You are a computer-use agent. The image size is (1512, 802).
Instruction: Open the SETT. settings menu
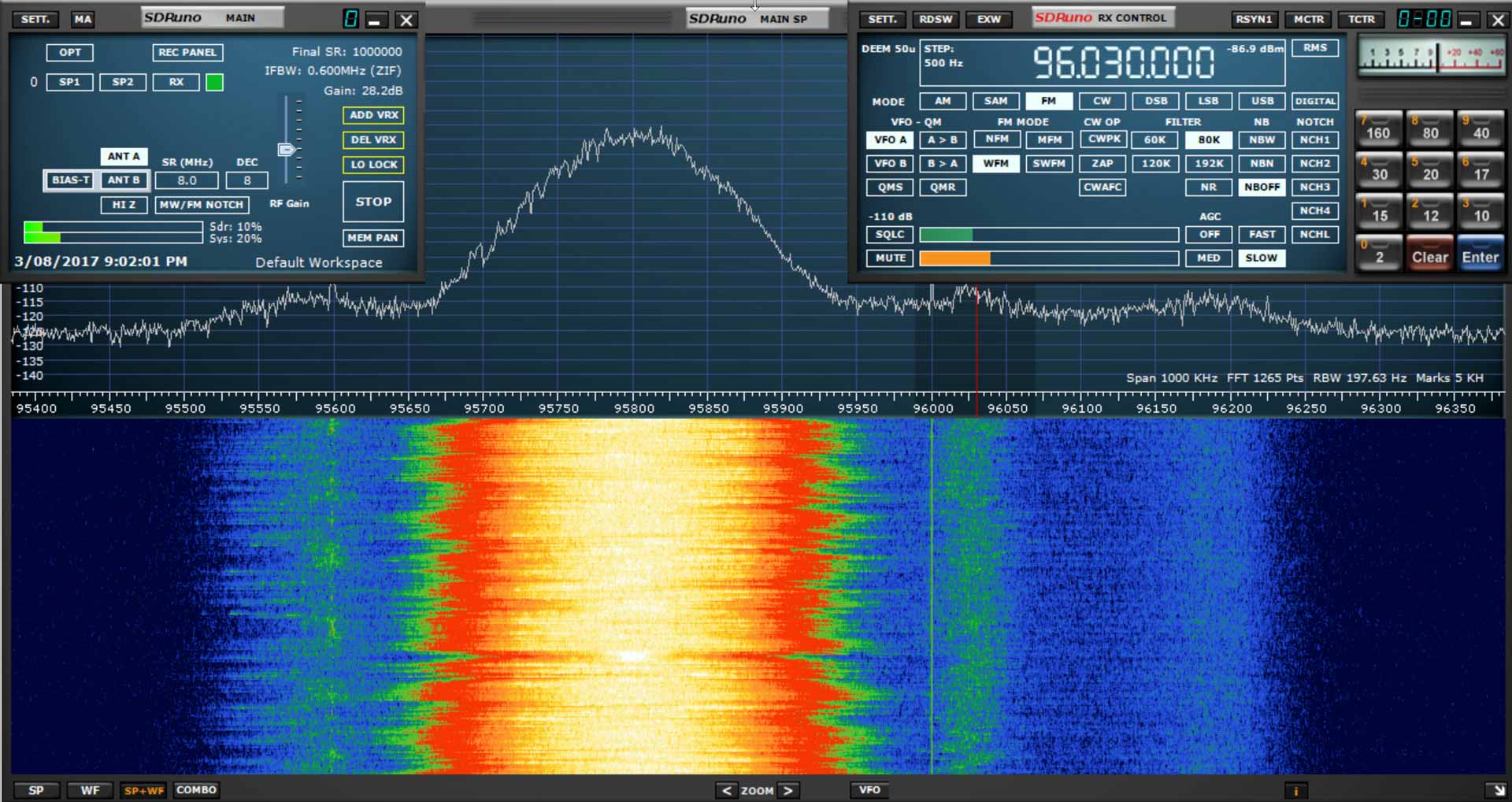coord(35,19)
